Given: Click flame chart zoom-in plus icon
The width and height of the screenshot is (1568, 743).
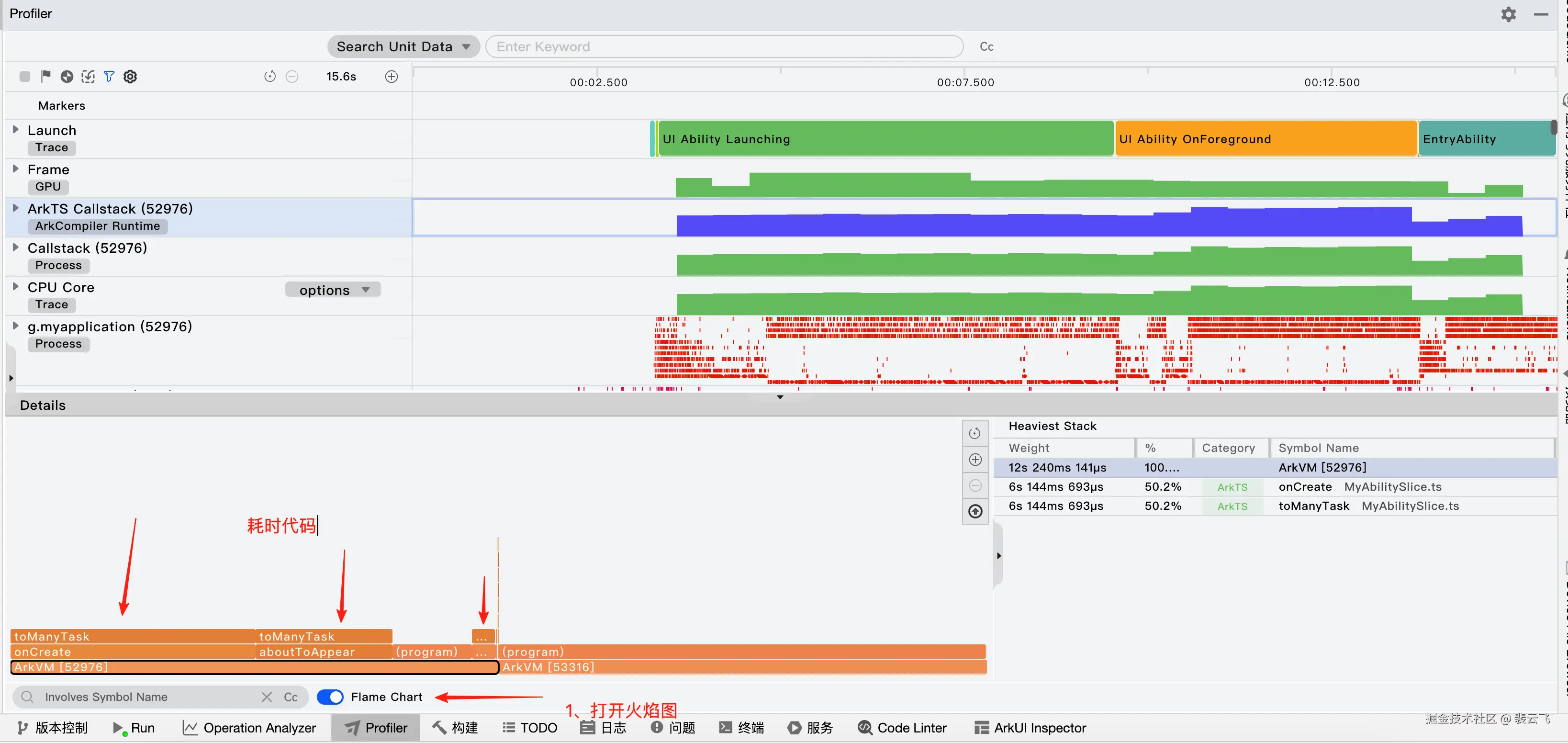Looking at the screenshot, I should click(x=975, y=459).
